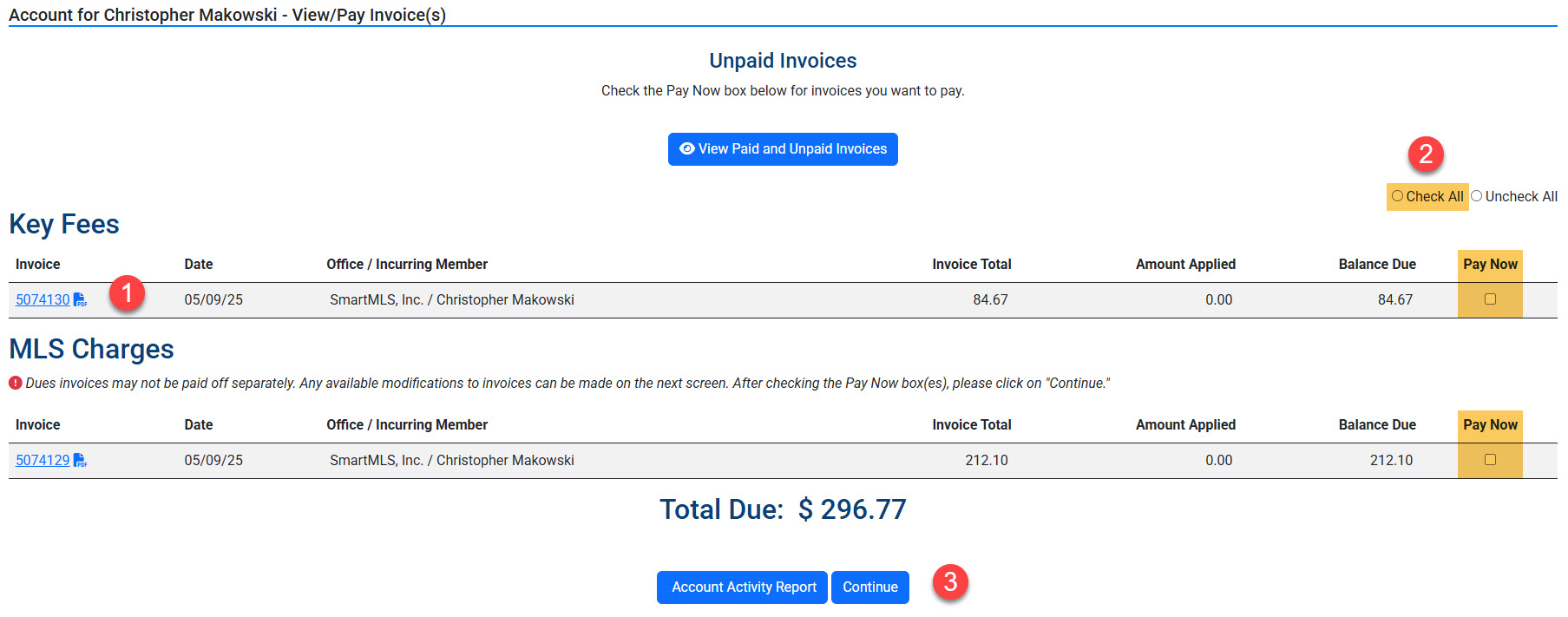Viewport: 1568px width, 617px height.
Task: Click eye icon on View Paid button
Action: 686,149
